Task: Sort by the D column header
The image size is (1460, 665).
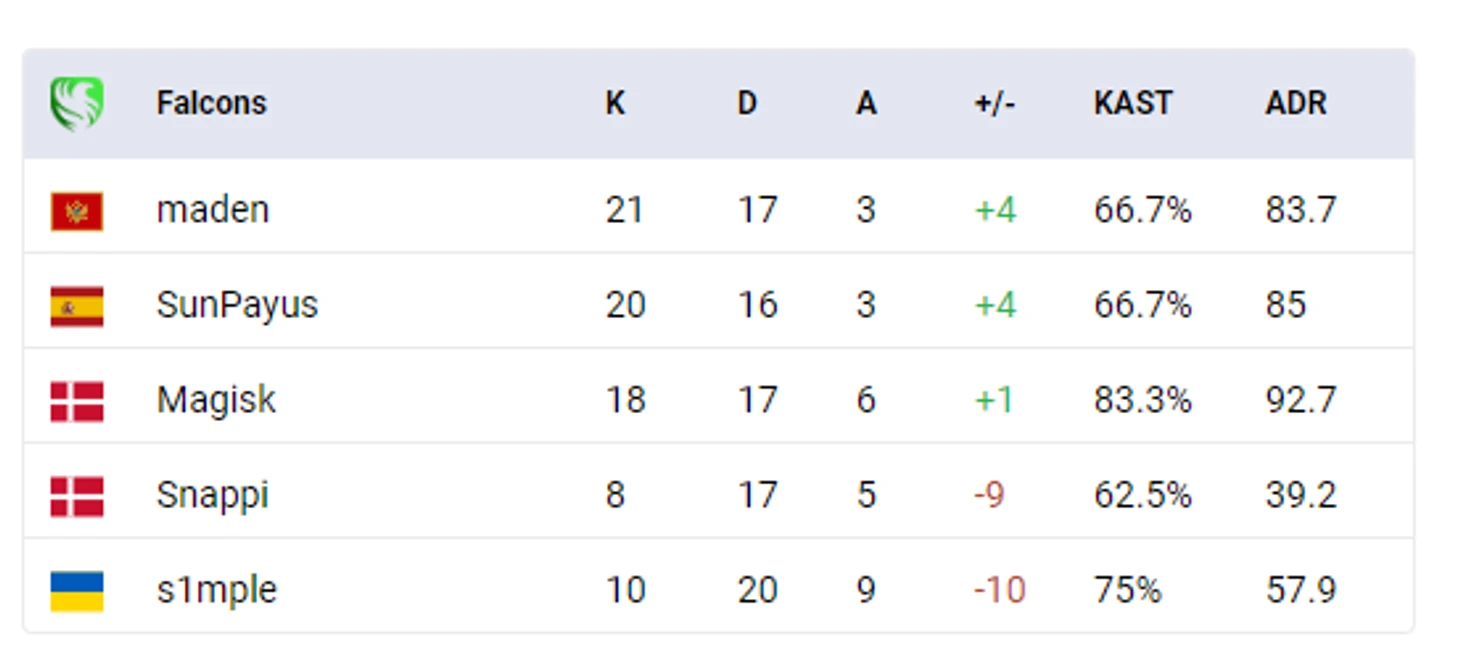Action: coord(747,103)
